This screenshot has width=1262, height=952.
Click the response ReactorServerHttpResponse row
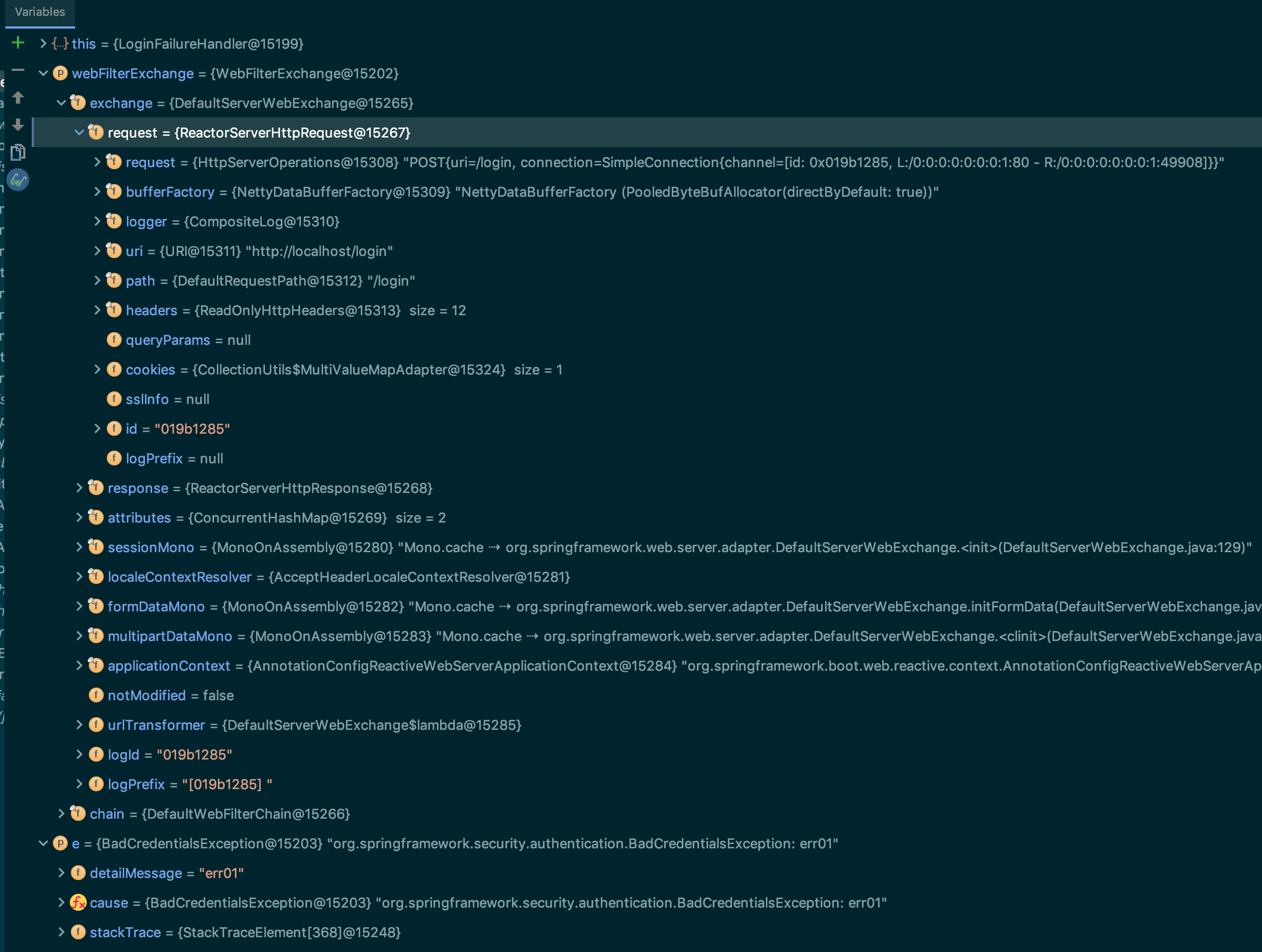[x=269, y=488]
